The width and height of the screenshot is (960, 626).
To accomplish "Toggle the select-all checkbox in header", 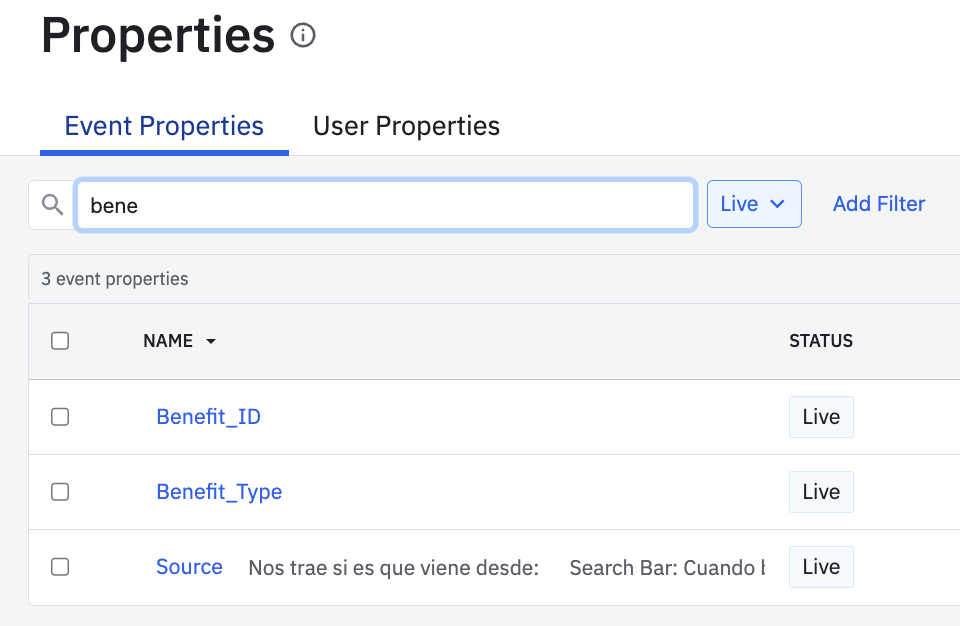I will click(x=60, y=341).
